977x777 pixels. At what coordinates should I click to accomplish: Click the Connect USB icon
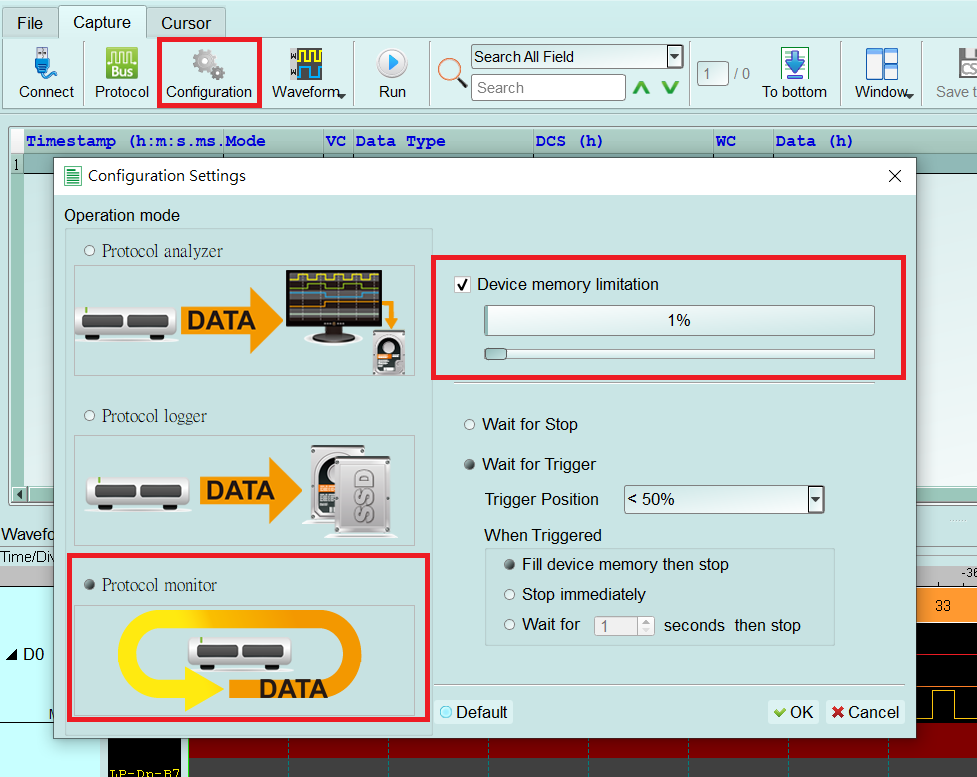pyautogui.click(x=45, y=64)
